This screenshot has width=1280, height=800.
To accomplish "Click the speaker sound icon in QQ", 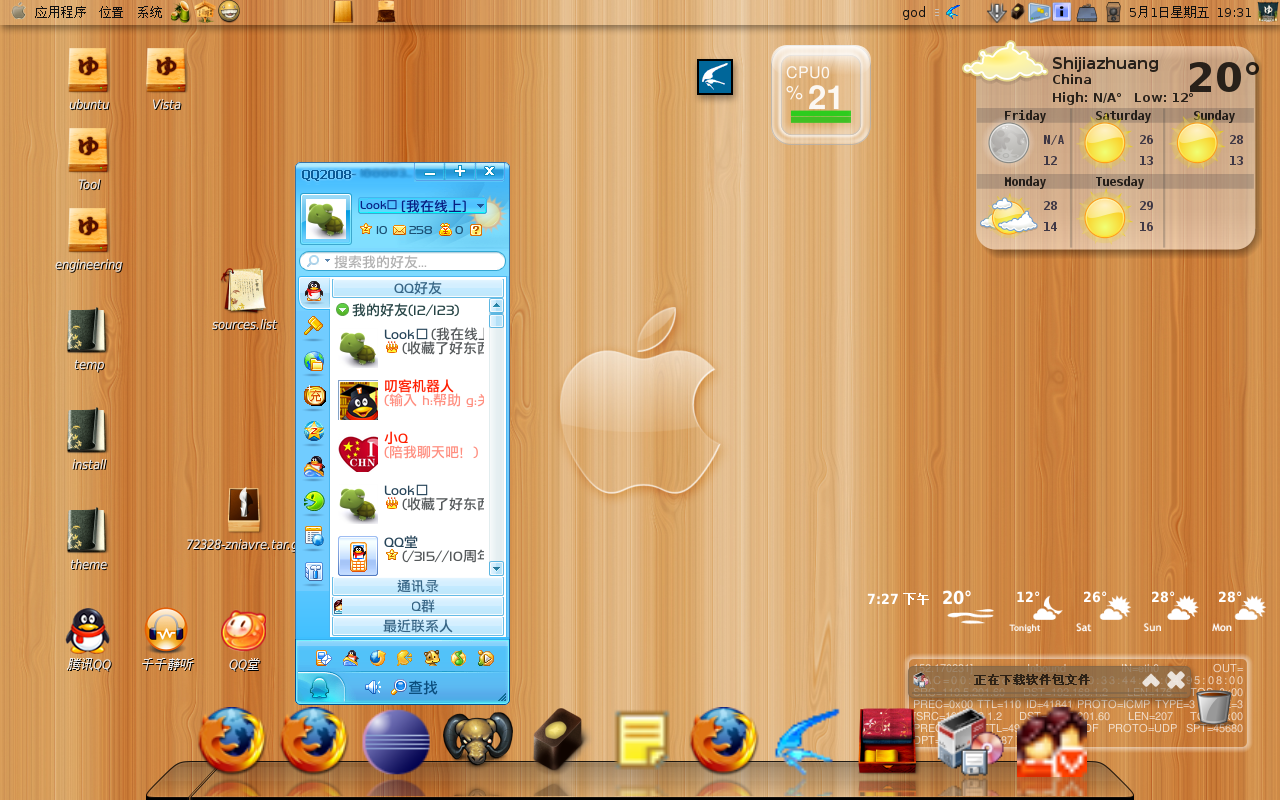I will point(373,687).
